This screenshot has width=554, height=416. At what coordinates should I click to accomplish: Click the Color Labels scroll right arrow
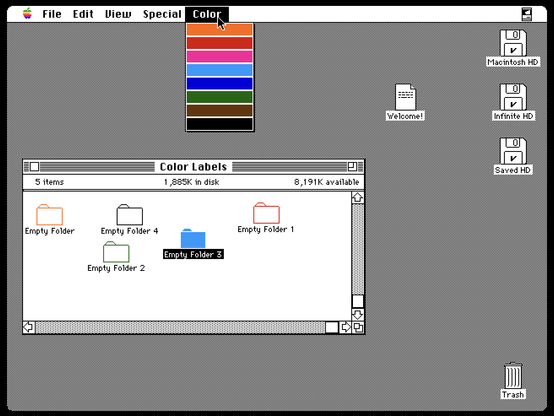(345, 328)
